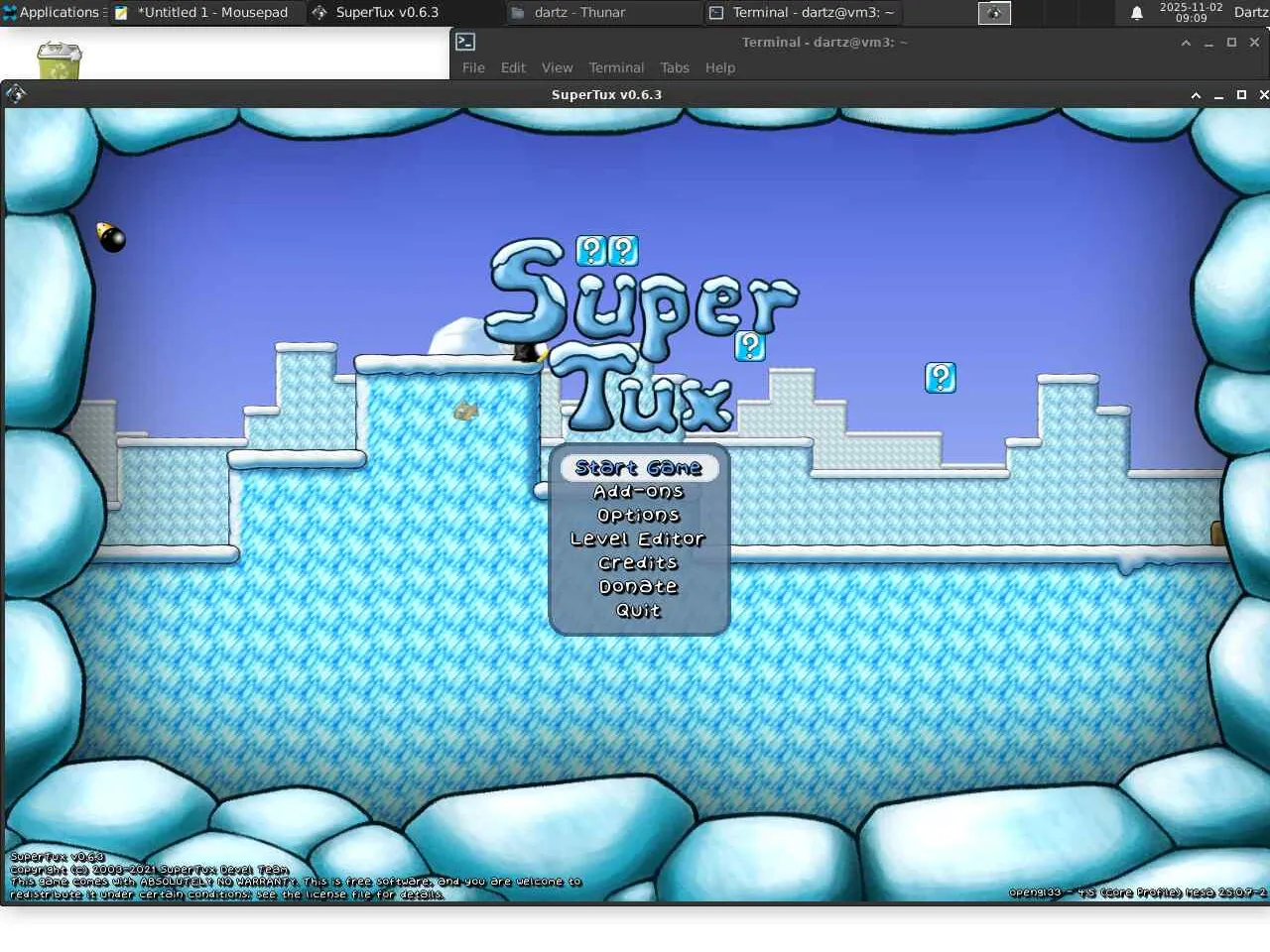Select the Trash icon on the desktop

[60, 60]
